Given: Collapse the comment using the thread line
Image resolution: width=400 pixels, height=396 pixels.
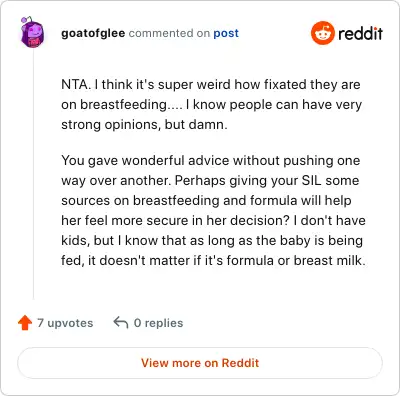Looking at the screenshot, I should coord(33,175).
